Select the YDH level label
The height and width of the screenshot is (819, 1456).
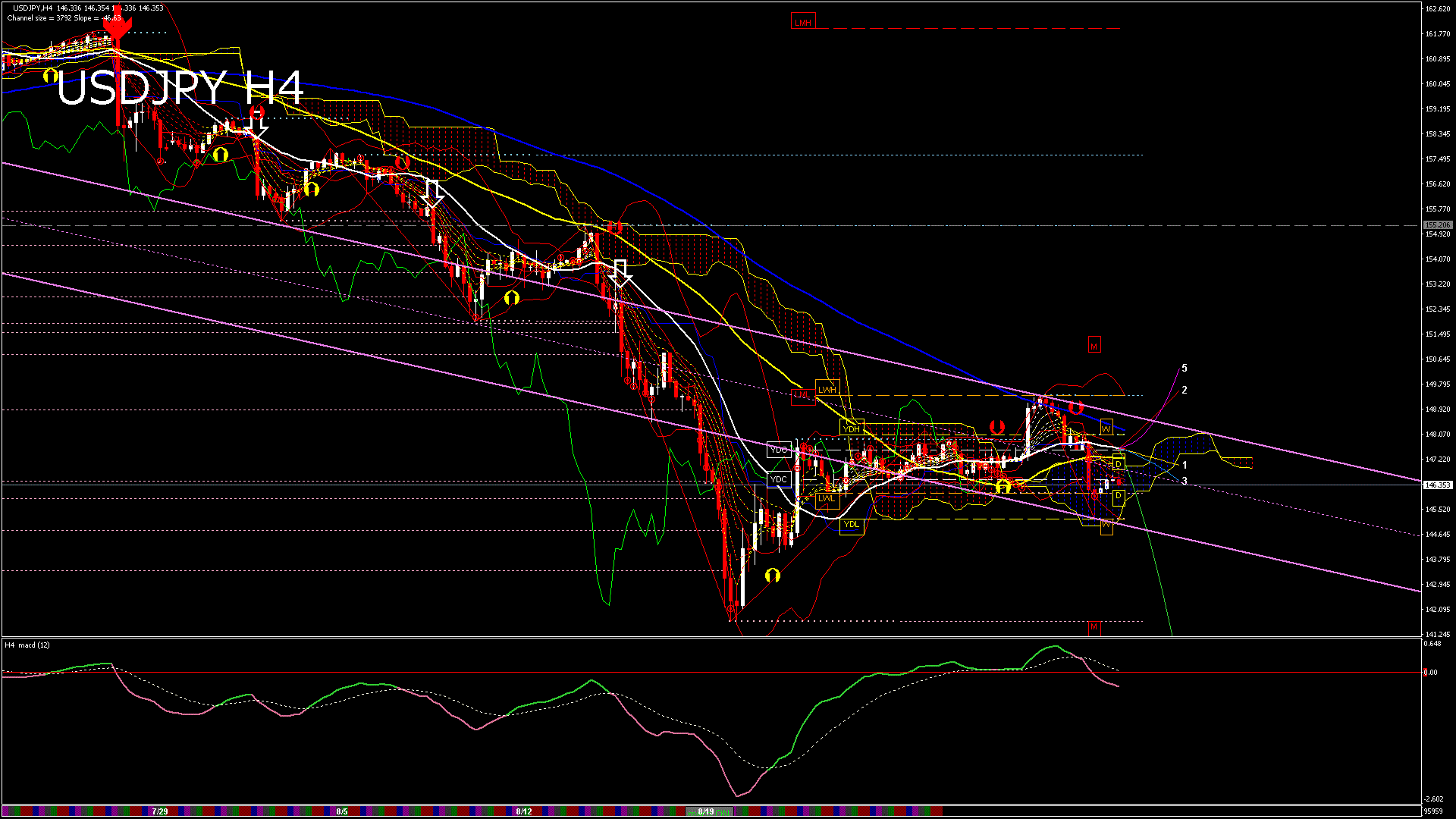852,429
